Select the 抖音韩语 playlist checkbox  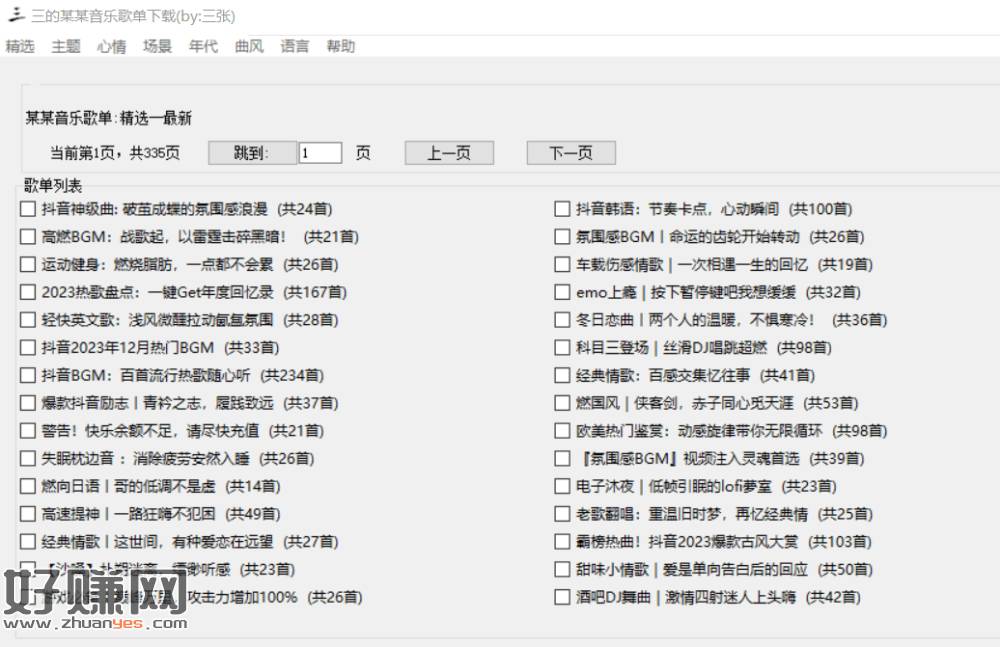click(562, 209)
